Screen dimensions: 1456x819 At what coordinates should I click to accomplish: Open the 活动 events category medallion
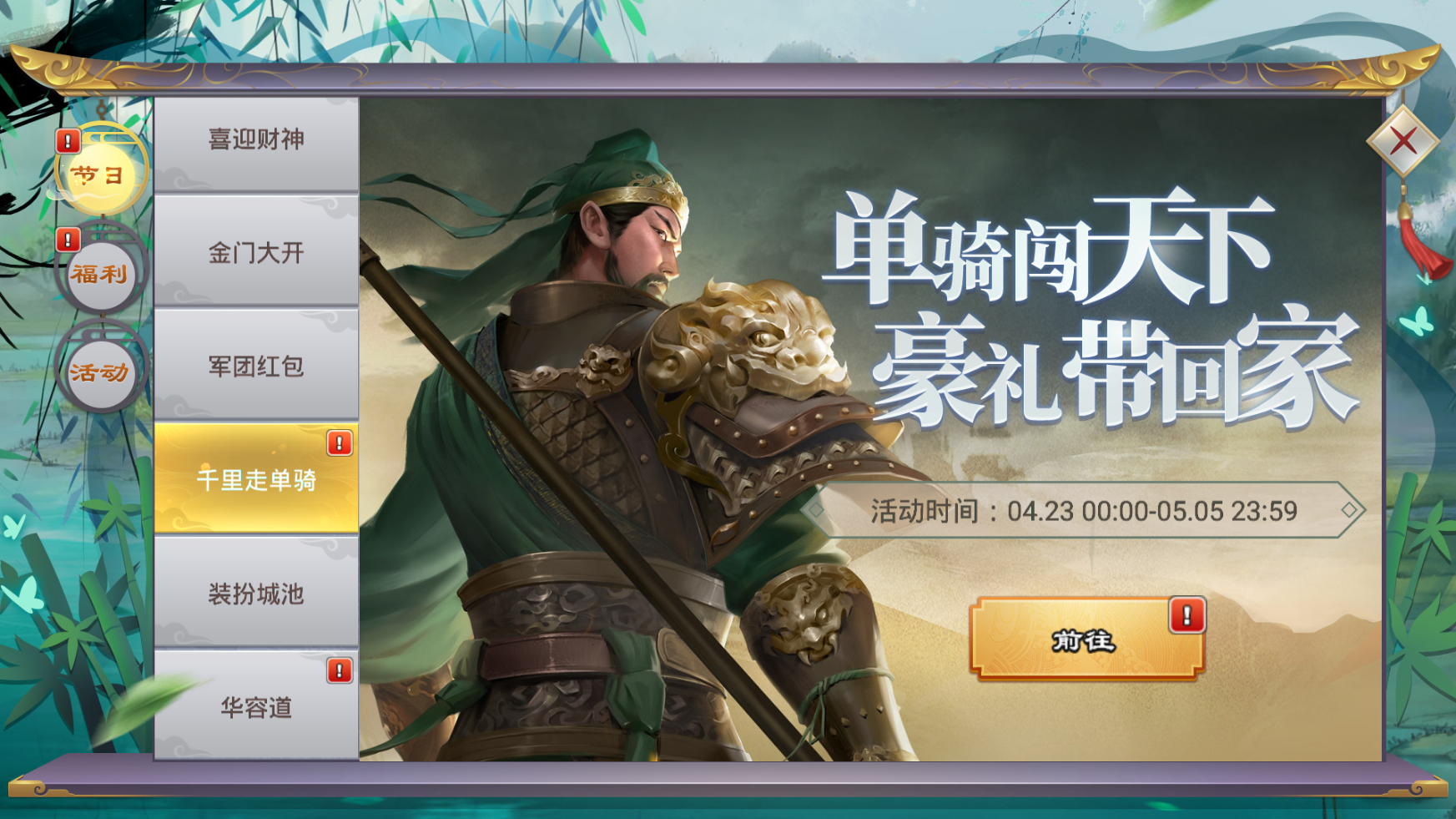(101, 371)
